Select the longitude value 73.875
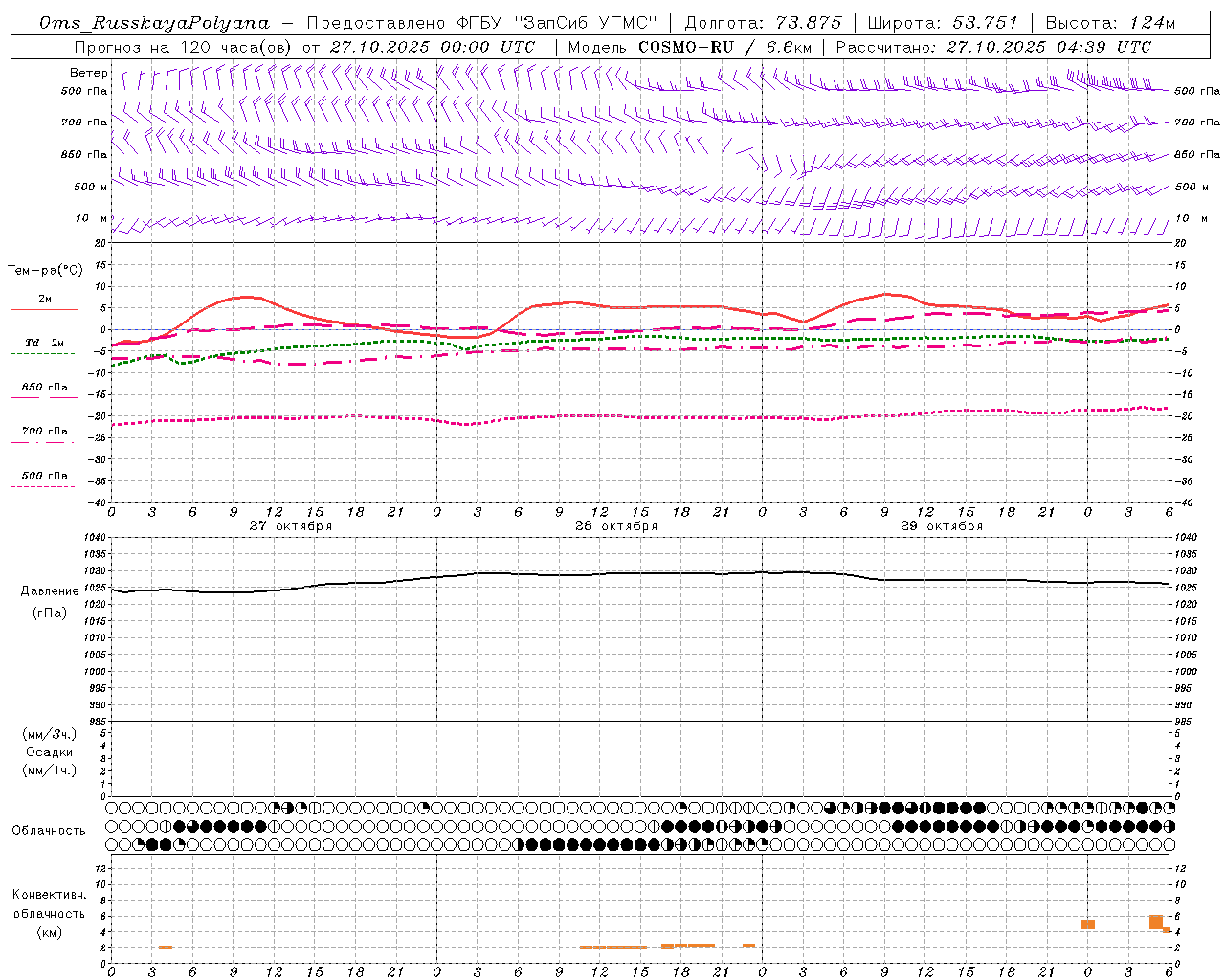This screenshot has width=1225, height=980. pyautogui.click(x=810, y=23)
